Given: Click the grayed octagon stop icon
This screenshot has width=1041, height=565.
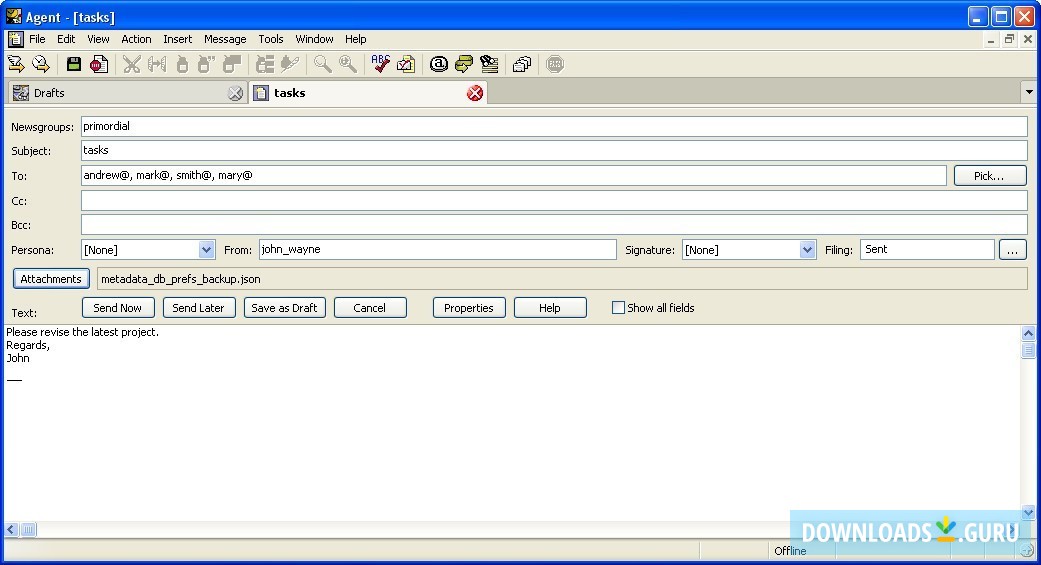Looking at the screenshot, I should pyautogui.click(x=555, y=64).
